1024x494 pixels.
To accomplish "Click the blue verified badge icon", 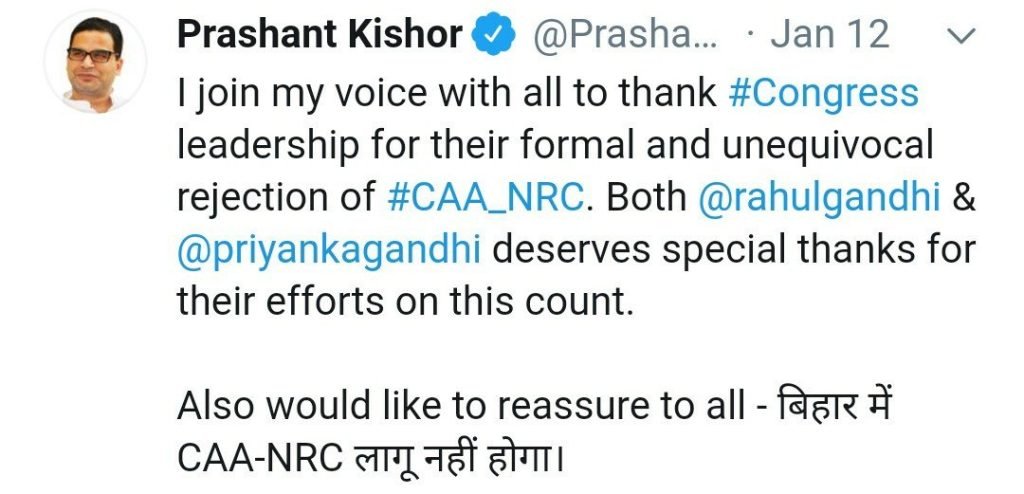I will point(496,36).
